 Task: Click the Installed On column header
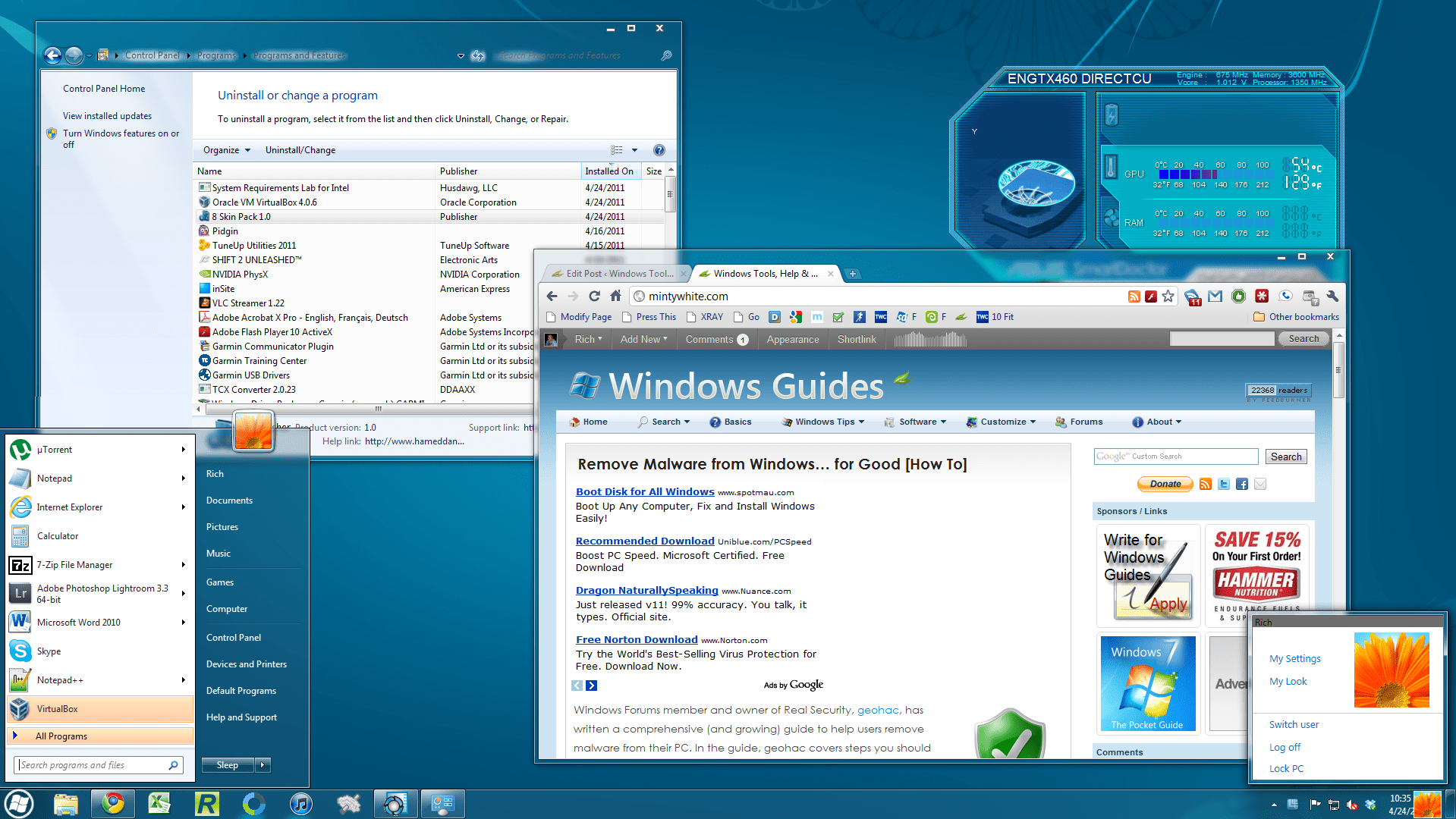point(612,171)
